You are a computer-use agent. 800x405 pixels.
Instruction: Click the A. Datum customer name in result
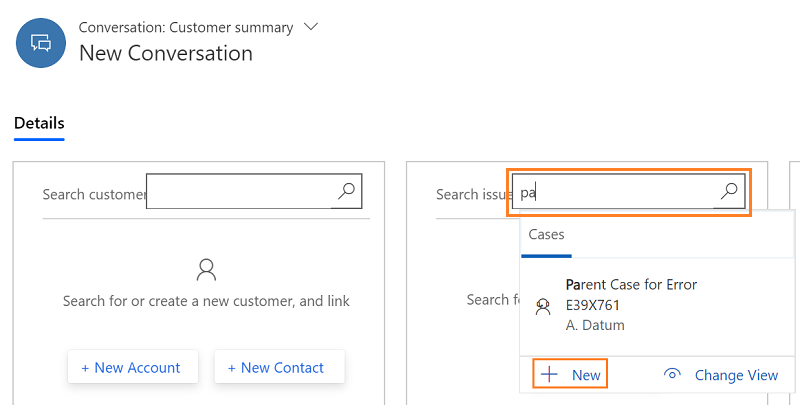pos(595,325)
